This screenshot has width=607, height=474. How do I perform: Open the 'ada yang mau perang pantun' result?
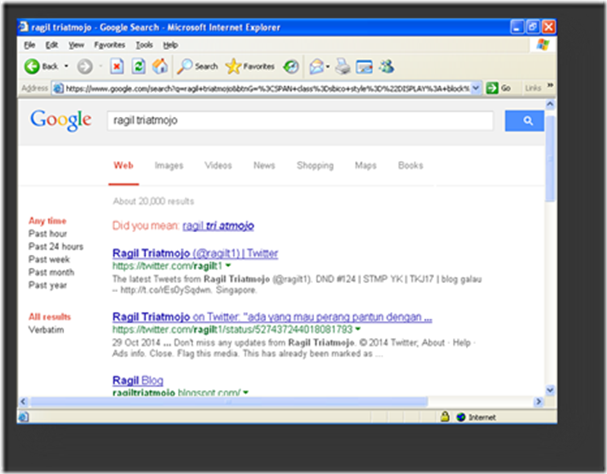point(272,317)
